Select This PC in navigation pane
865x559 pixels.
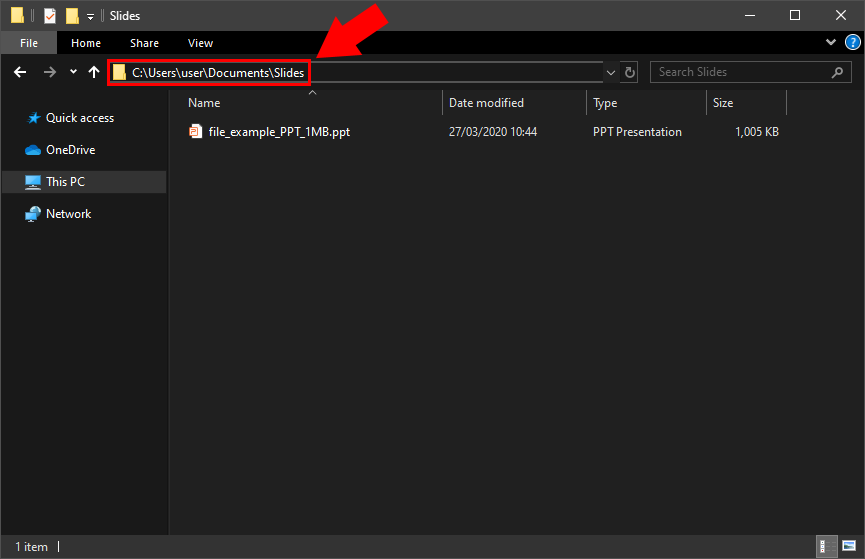coord(84,182)
